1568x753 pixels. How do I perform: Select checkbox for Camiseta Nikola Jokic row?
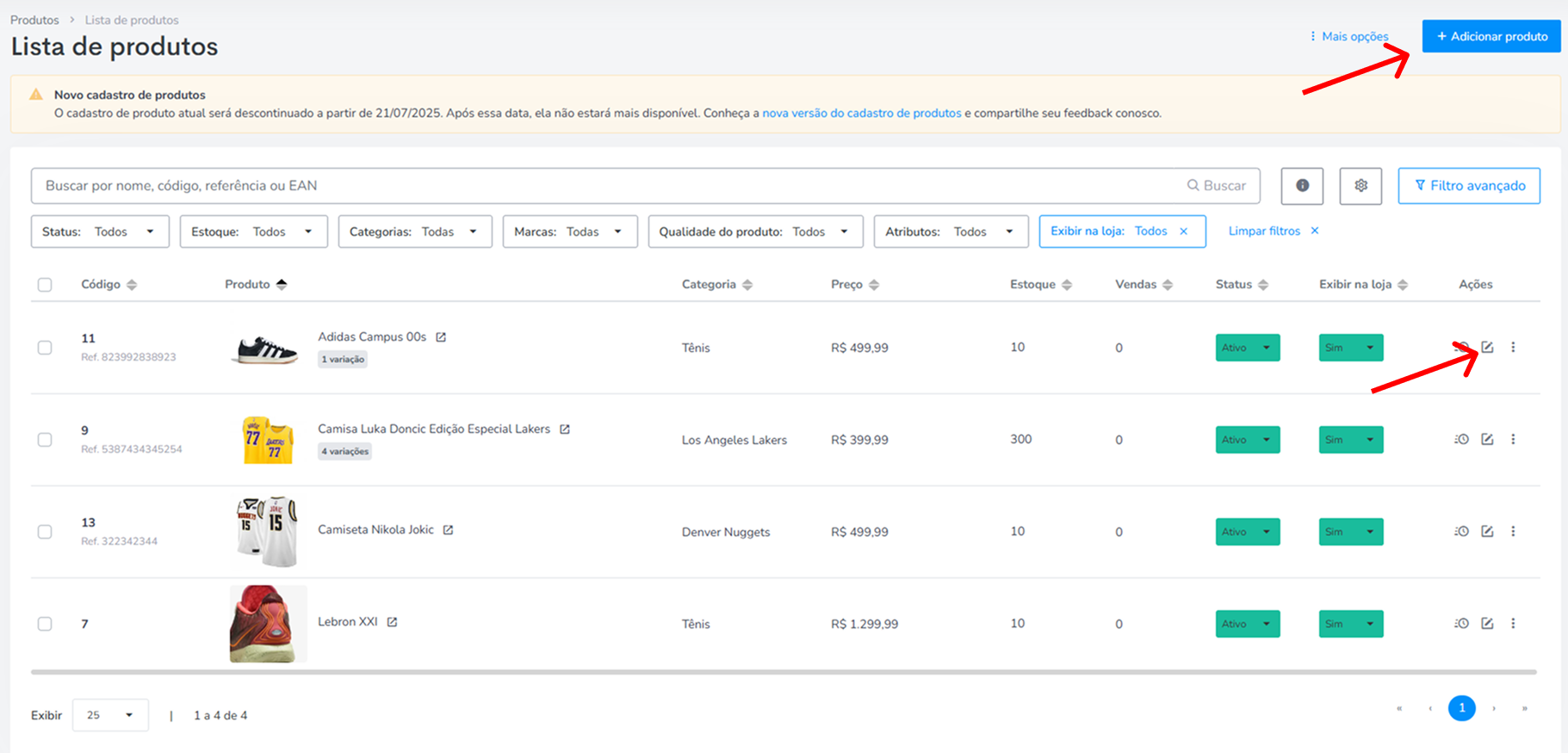click(x=45, y=532)
